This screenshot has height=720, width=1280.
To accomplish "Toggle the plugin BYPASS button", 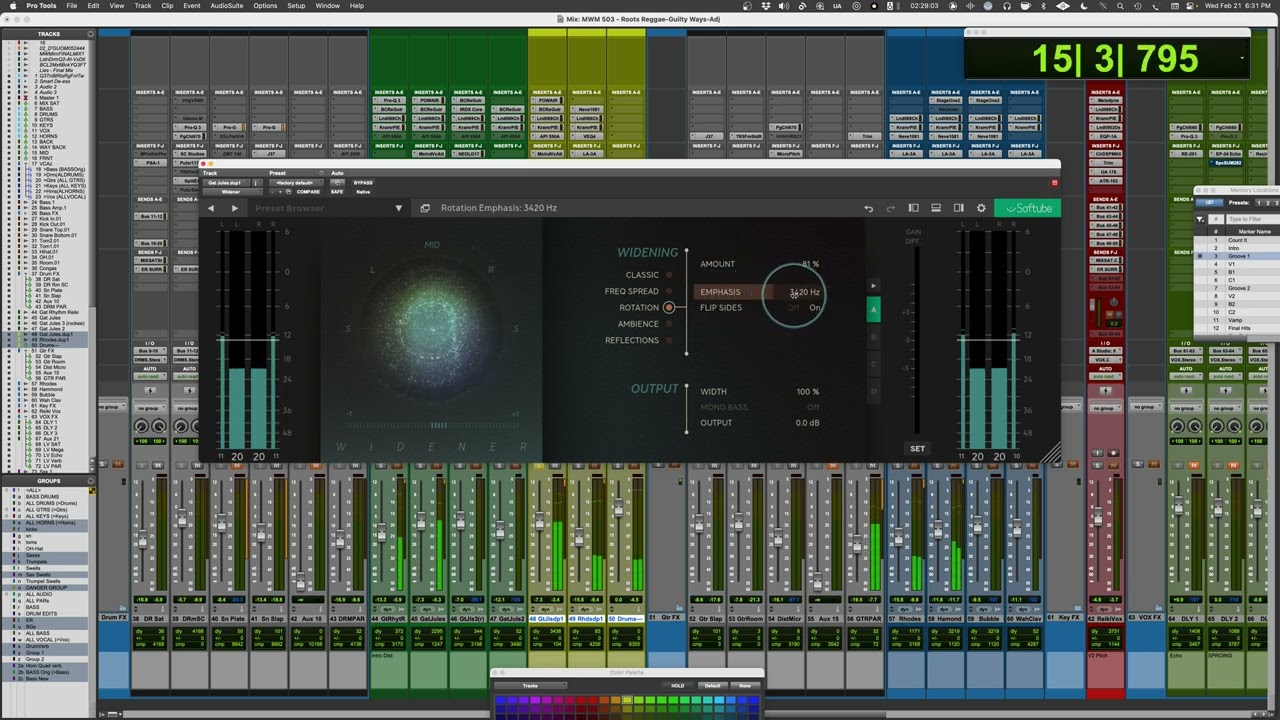I will click(x=363, y=183).
